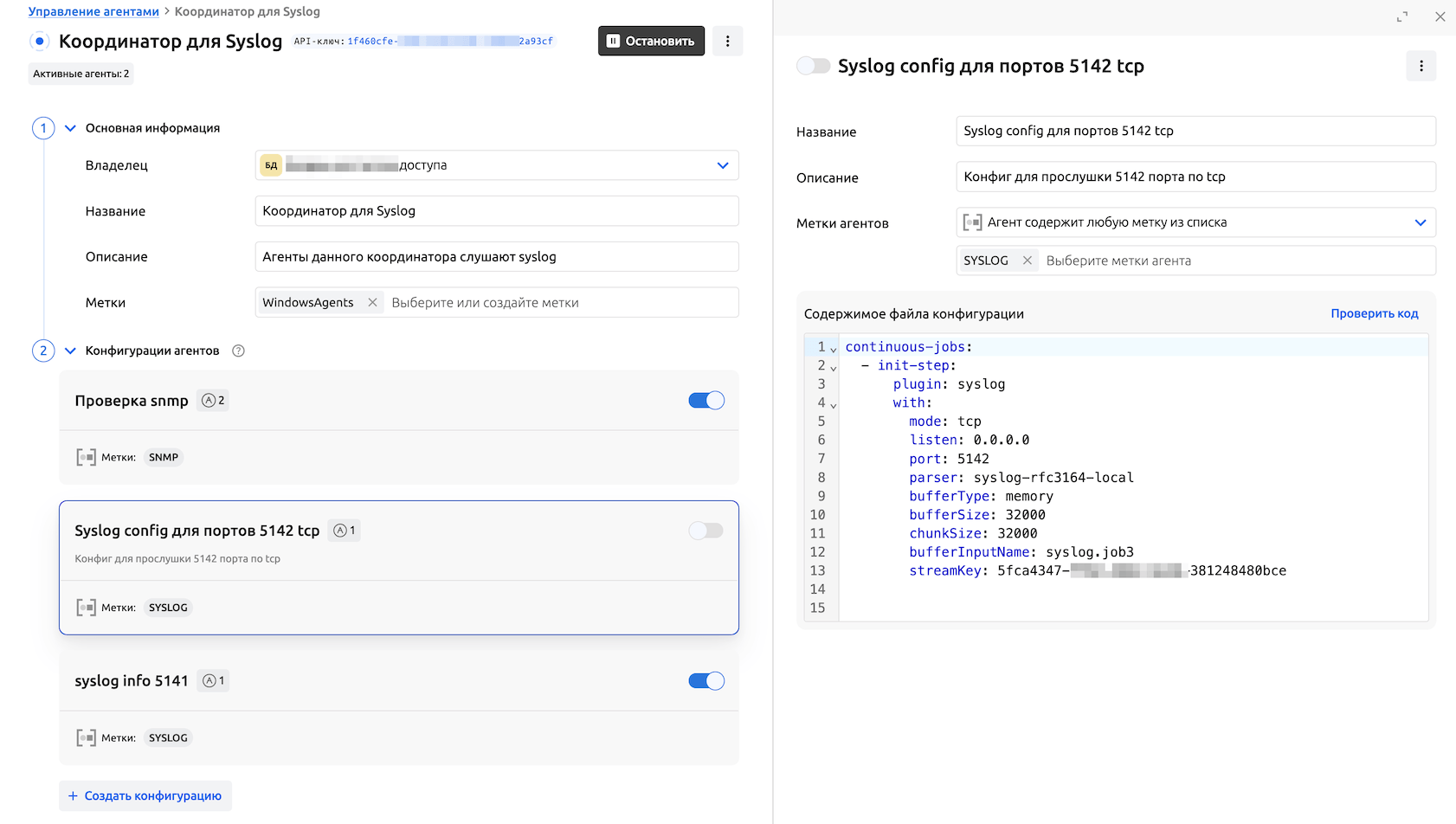The image size is (1456, 824).
Task: Toggle the switch in the config panel header
Action: click(x=813, y=67)
